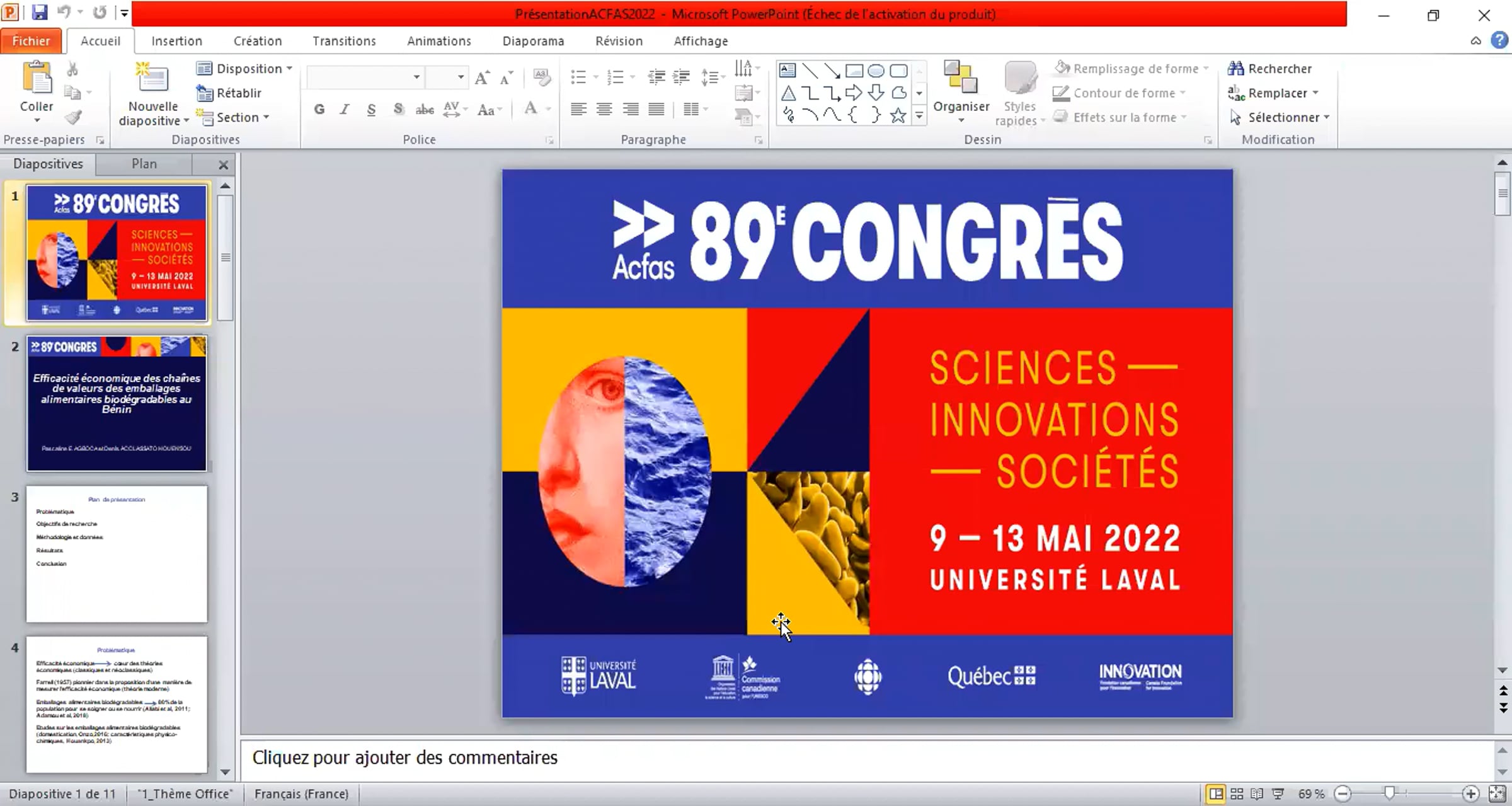Click the Français (France) language indicator

pos(301,794)
